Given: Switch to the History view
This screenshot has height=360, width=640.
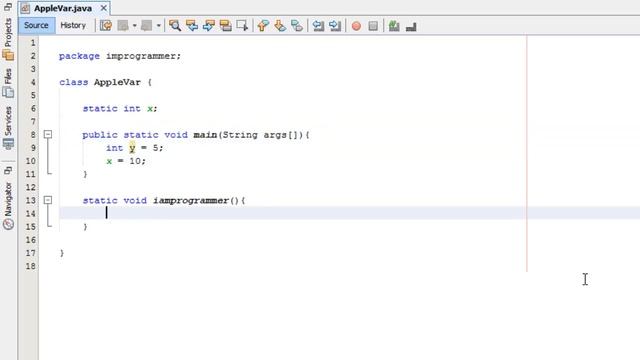Looking at the screenshot, I should [x=73, y=25].
